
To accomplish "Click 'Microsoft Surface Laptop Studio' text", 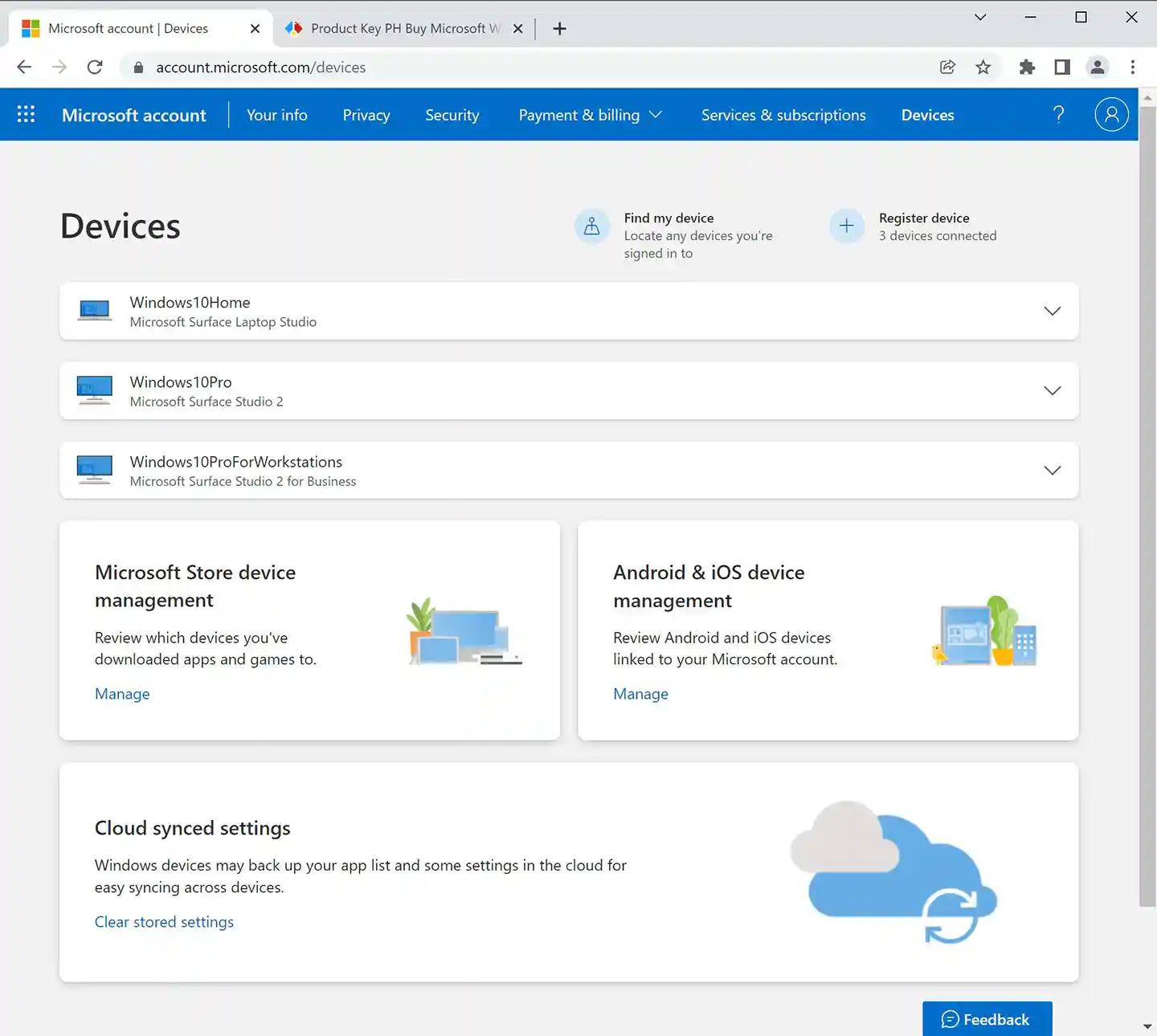I will coord(223,322).
